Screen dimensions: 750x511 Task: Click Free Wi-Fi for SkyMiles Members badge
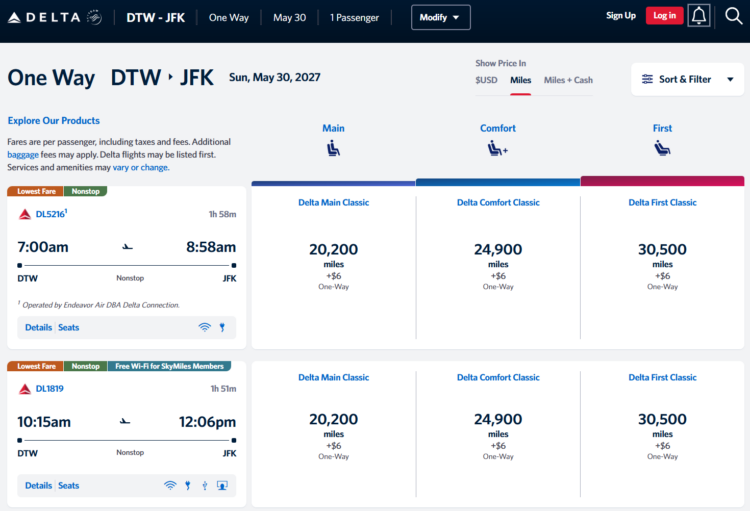pyautogui.click(x=169, y=366)
